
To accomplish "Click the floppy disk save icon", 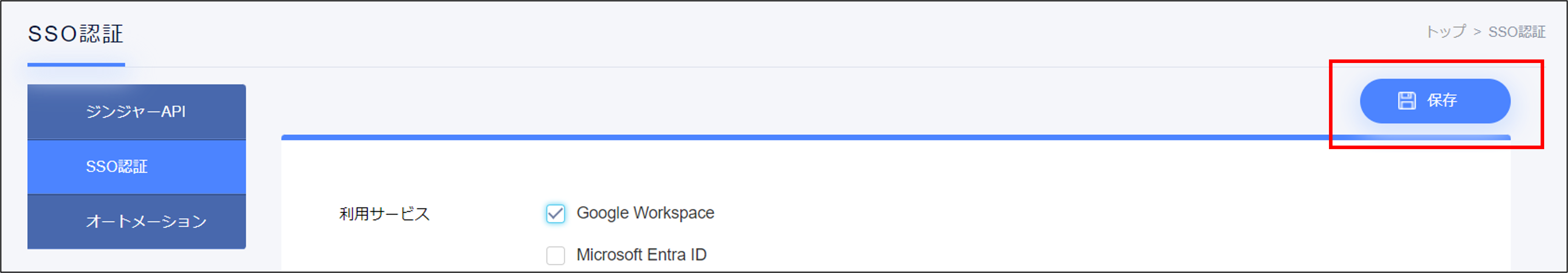I will (1406, 100).
